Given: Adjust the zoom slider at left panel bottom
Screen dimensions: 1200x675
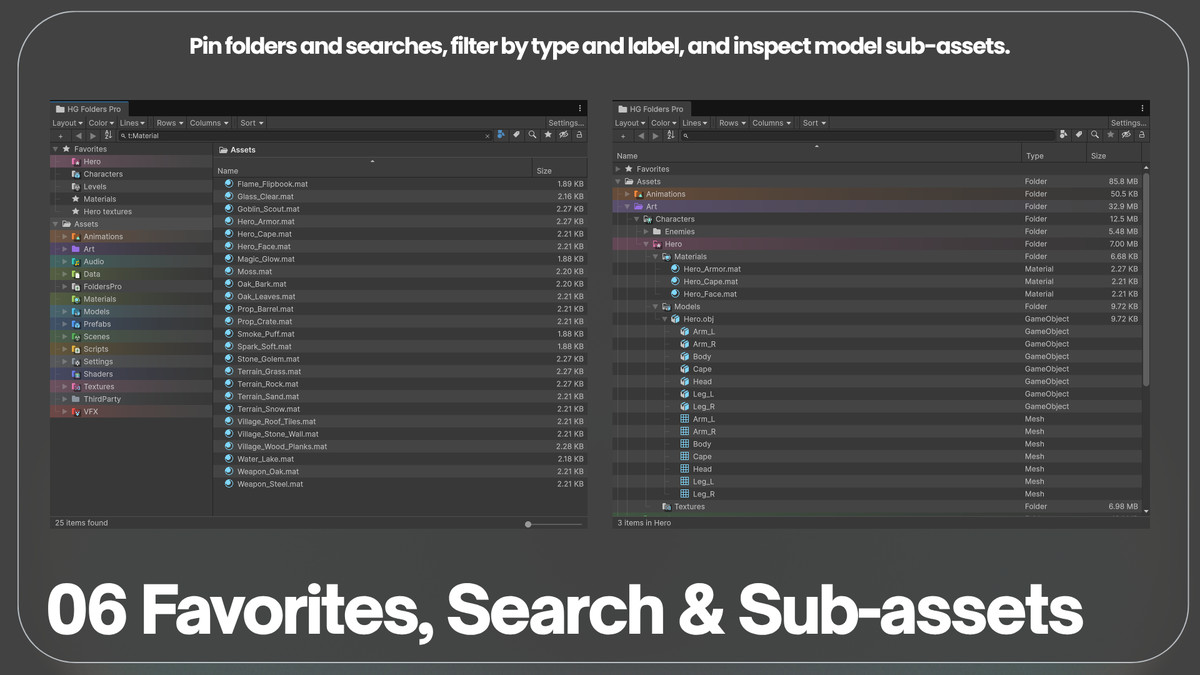Looking at the screenshot, I should 552,524.
